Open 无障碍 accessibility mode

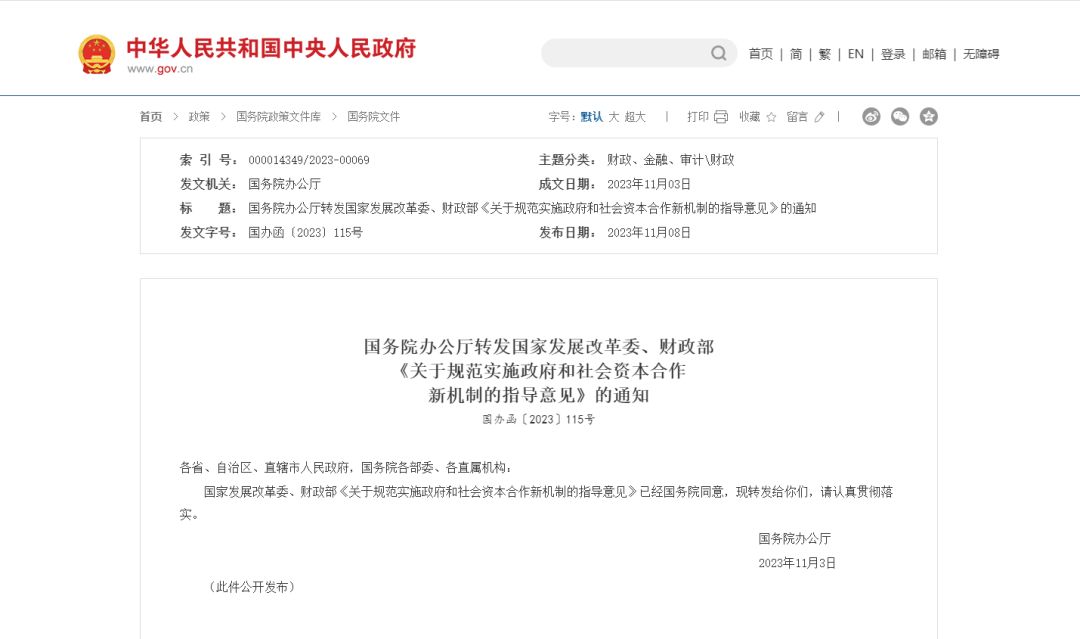coord(981,54)
